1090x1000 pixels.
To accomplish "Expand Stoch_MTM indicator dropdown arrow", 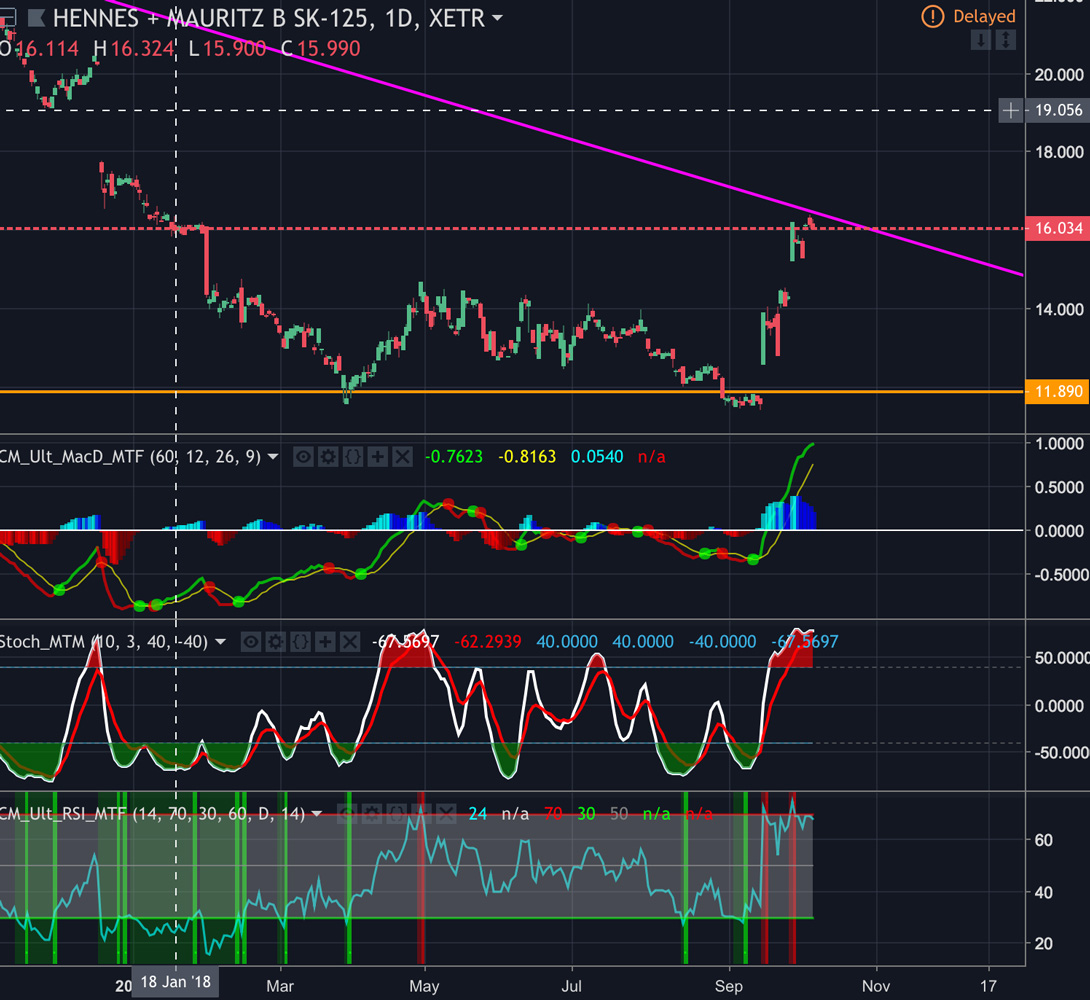I will tap(220, 642).
